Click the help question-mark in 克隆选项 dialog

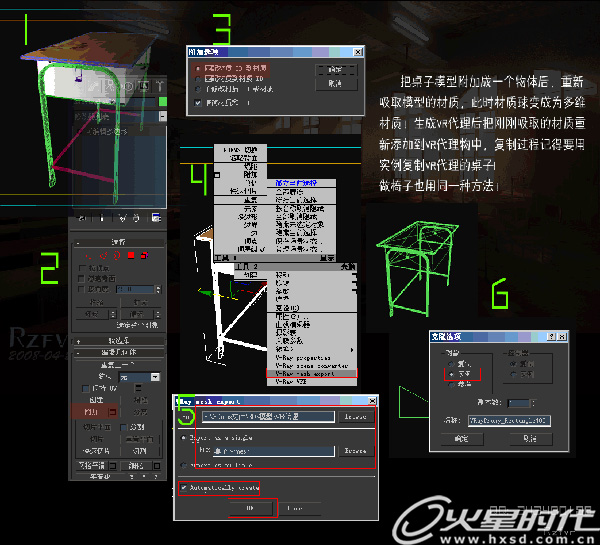551,336
